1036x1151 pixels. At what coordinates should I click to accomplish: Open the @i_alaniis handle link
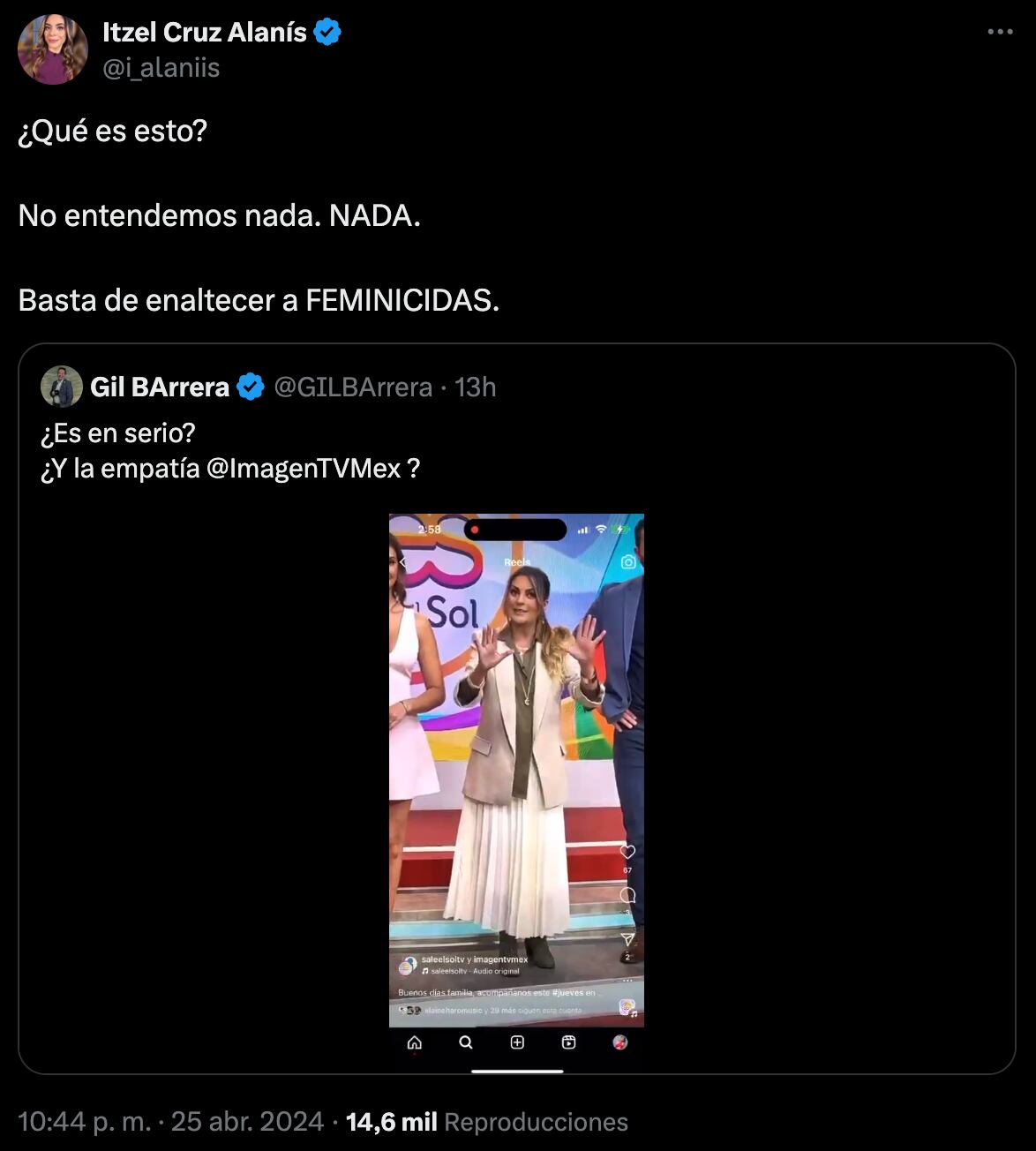[x=161, y=68]
